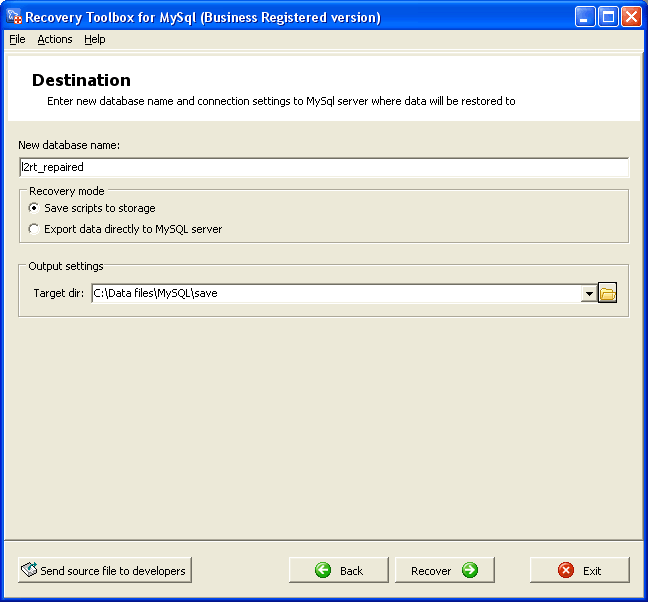The width and height of the screenshot is (648, 602).
Task: Open the File menu
Action: 17,39
